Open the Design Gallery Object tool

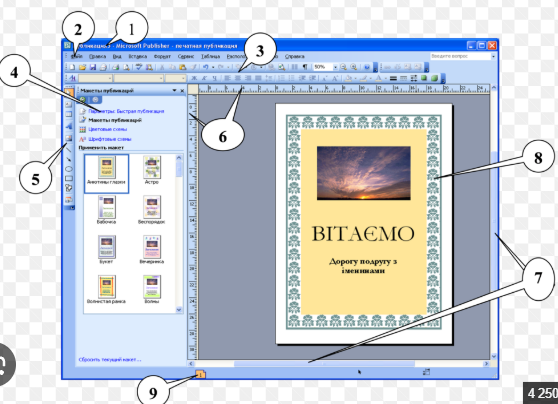pos(69,199)
